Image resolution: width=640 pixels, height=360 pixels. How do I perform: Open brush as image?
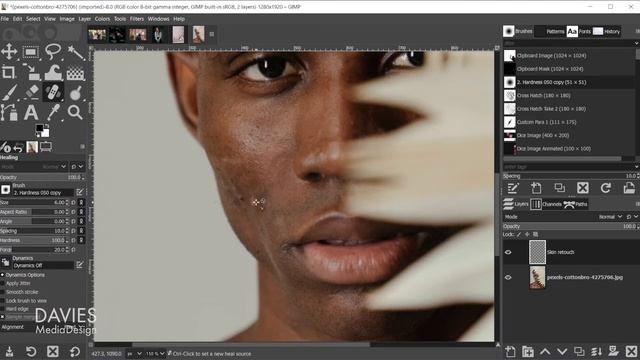pos(629,188)
